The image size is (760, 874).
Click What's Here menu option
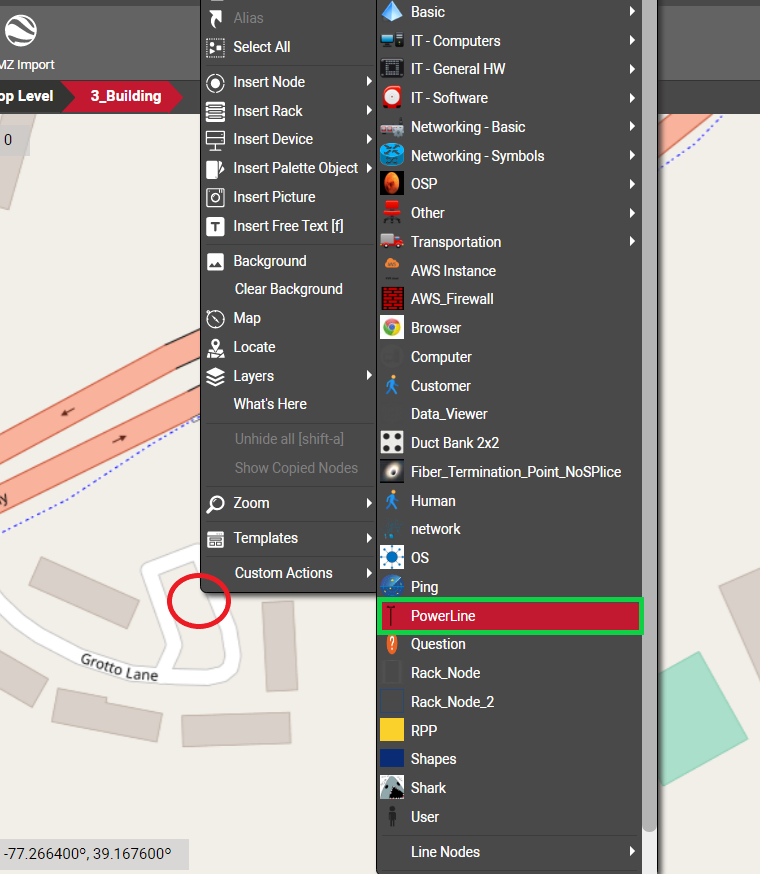270,404
